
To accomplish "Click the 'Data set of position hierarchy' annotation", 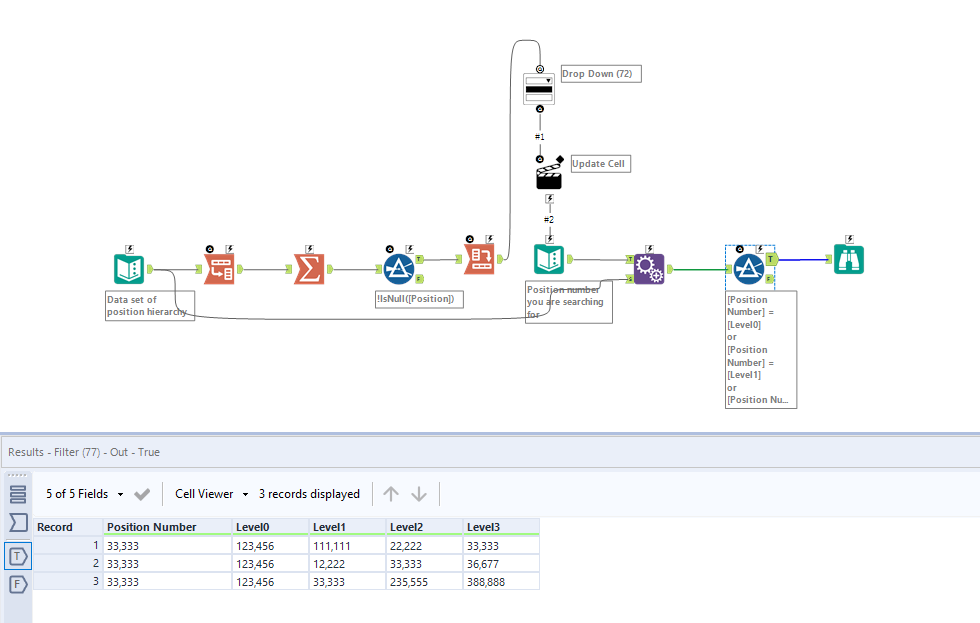I will coord(150,306).
